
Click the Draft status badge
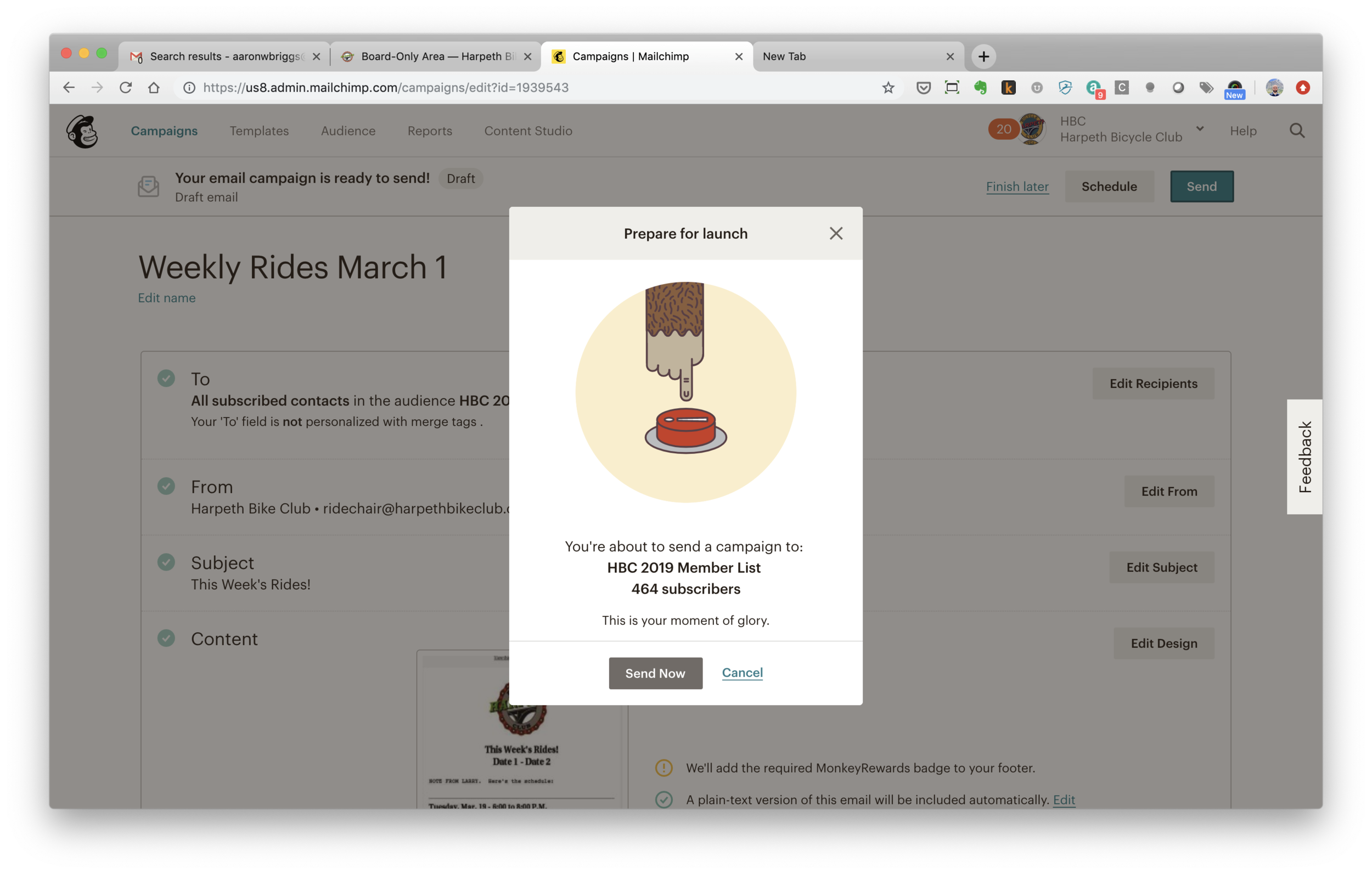pos(460,178)
